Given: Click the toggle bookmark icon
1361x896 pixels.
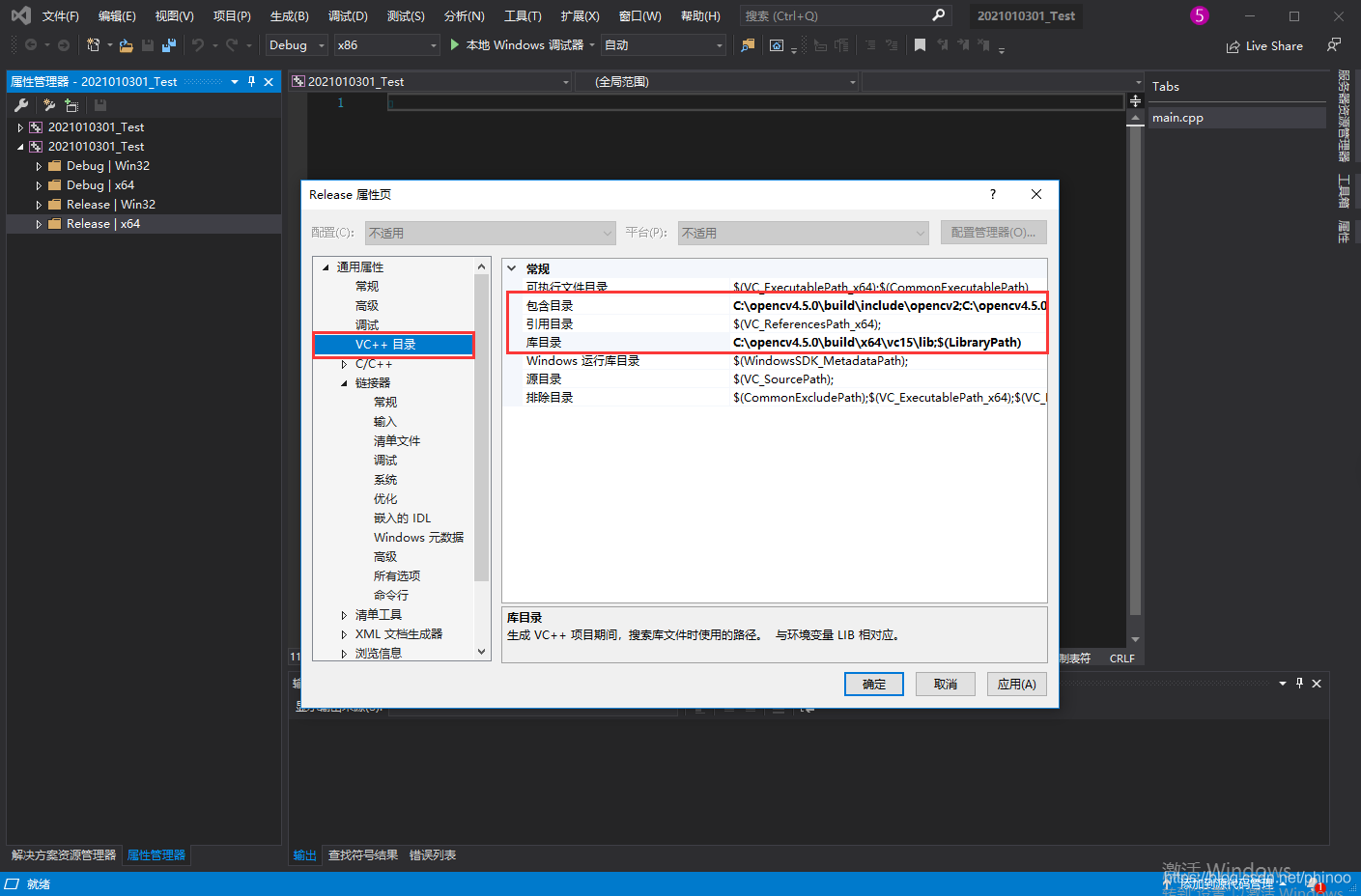Looking at the screenshot, I should coord(920,45).
